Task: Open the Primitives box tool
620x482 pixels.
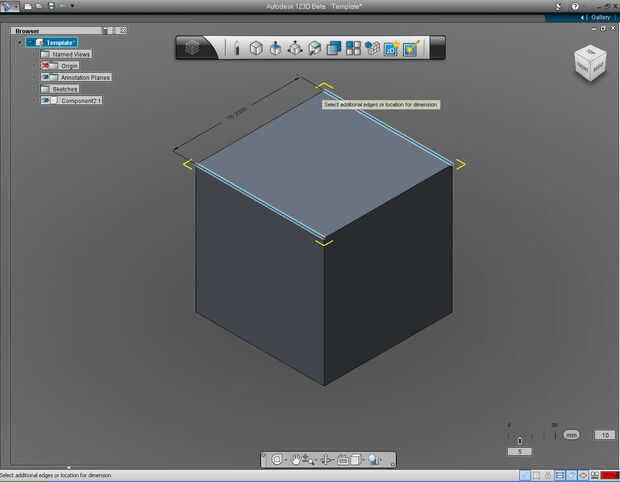Action: point(256,48)
